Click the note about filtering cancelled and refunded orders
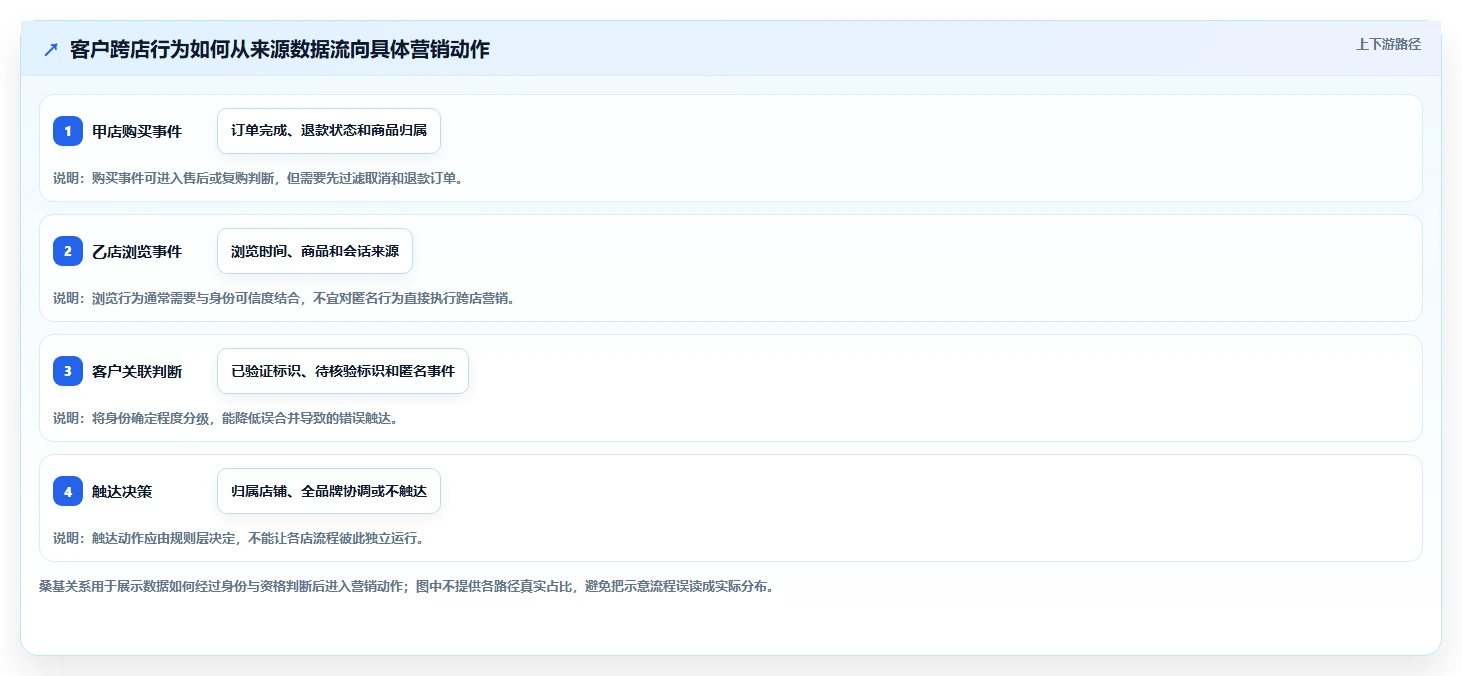The image size is (1462, 676). pyautogui.click(x=258, y=178)
